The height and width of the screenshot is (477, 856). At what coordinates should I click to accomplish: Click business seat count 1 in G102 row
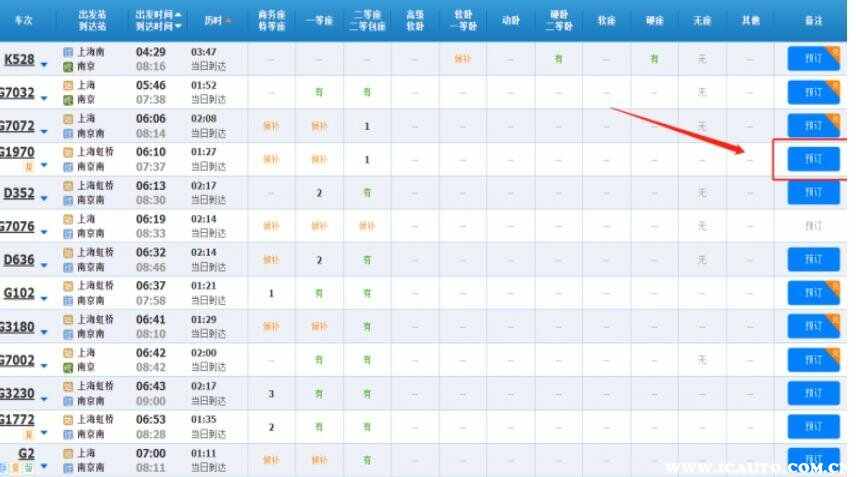pos(271,293)
